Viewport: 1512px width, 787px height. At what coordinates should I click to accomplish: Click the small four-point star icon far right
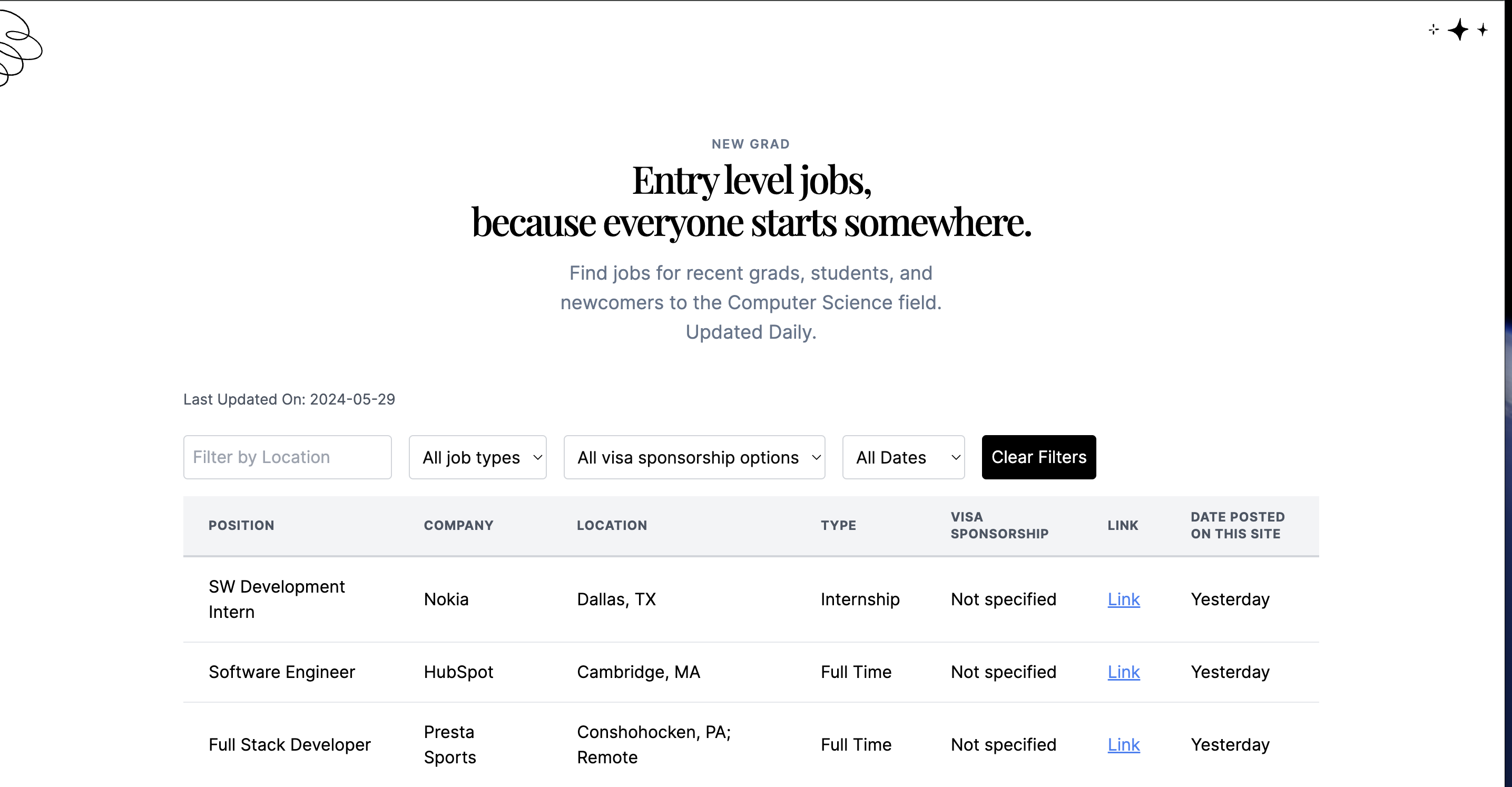click(x=1483, y=30)
